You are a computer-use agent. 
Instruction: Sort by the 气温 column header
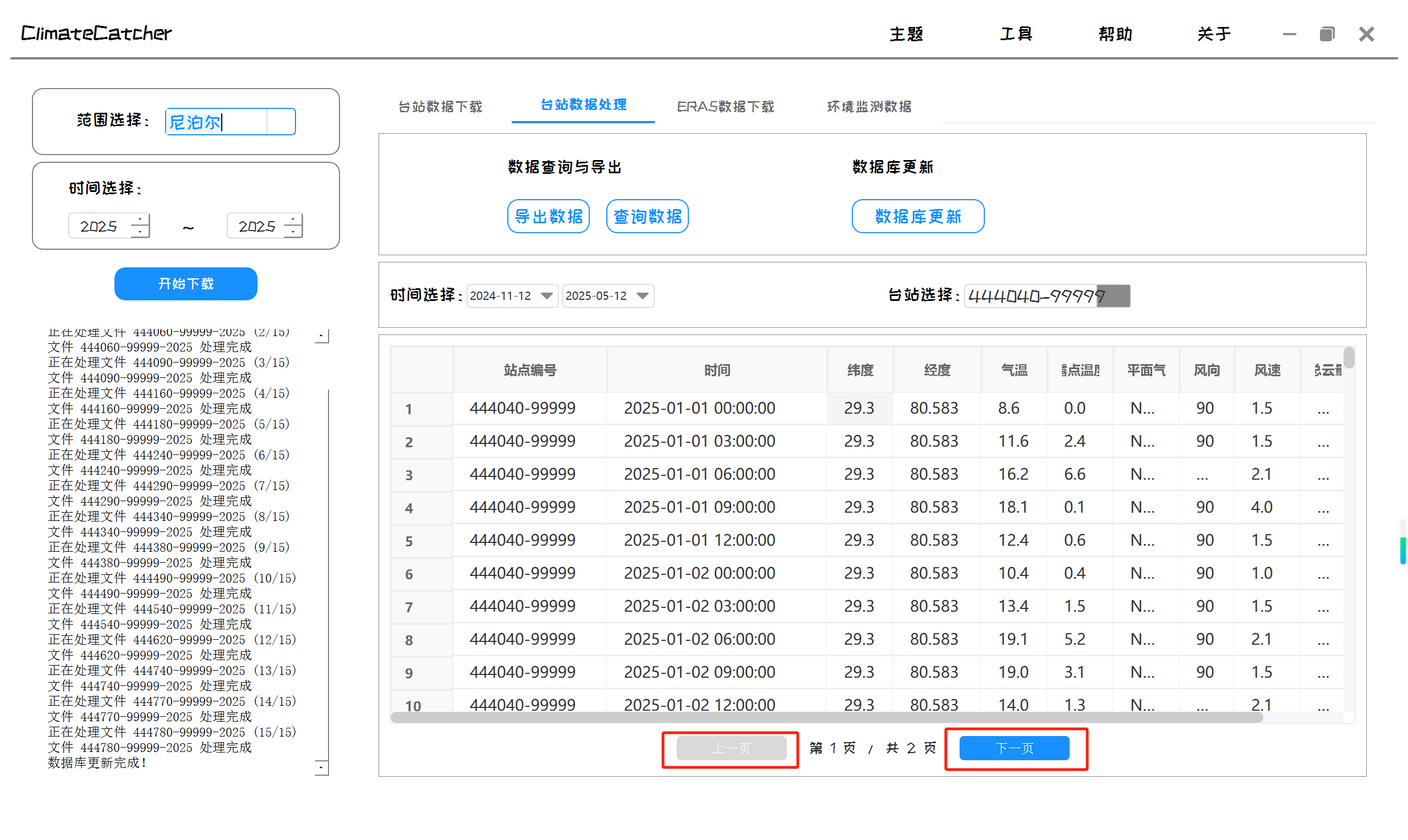pyautogui.click(x=1013, y=370)
